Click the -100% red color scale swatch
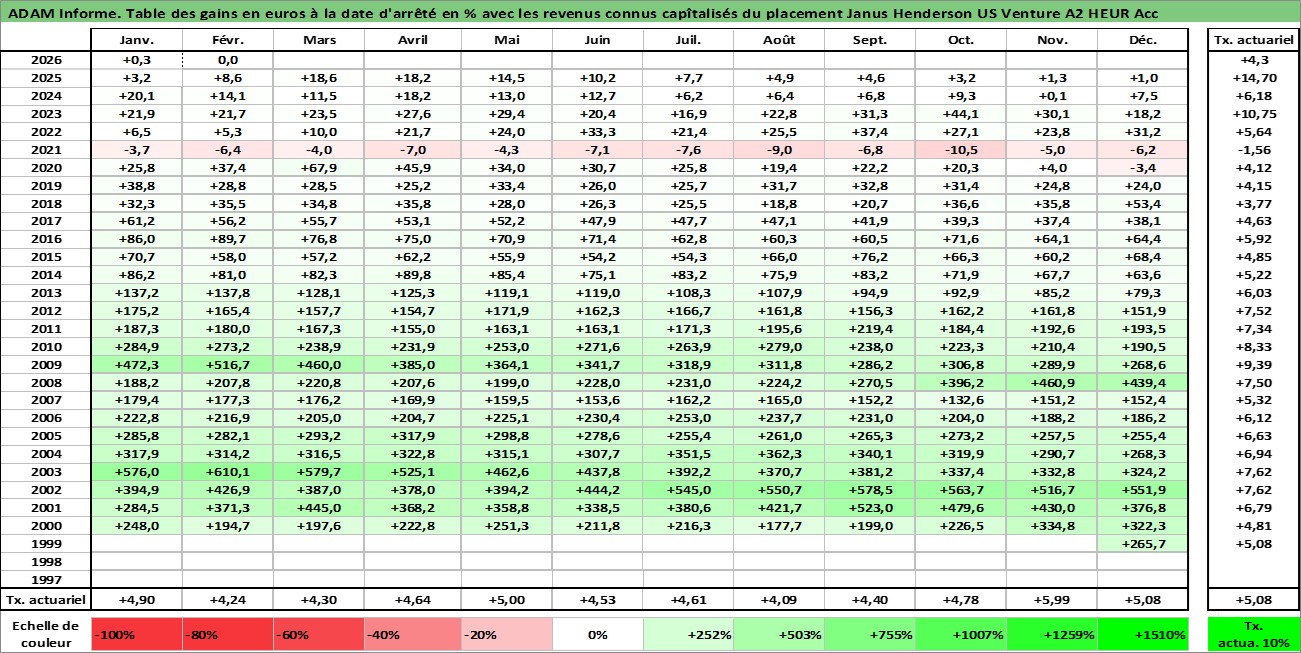This screenshot has width=1301, height=653. 136,634
